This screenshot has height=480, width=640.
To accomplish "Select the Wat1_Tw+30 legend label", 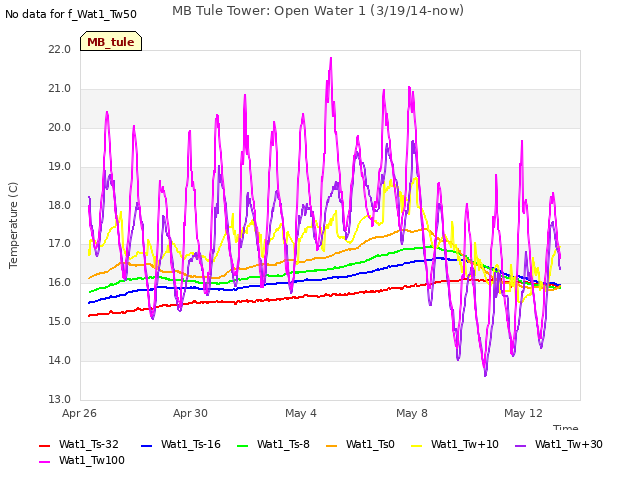I will tap(569, 444).
